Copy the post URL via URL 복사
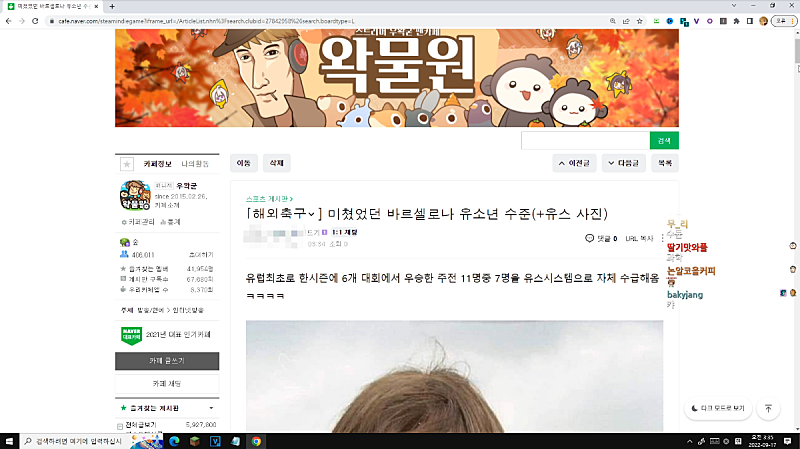 (x=639, y=238)
